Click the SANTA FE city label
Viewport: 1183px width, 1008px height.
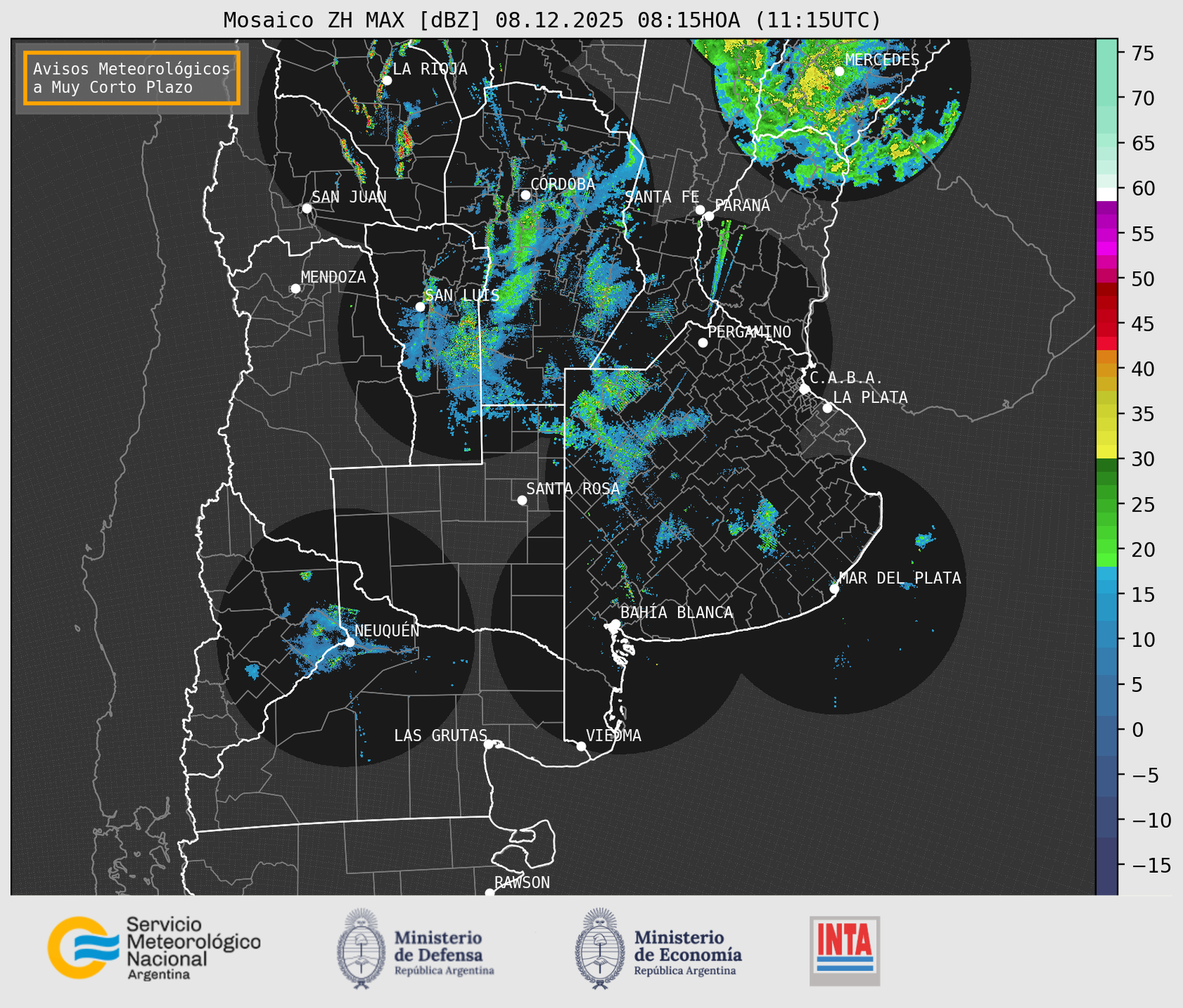pos(662,197)
